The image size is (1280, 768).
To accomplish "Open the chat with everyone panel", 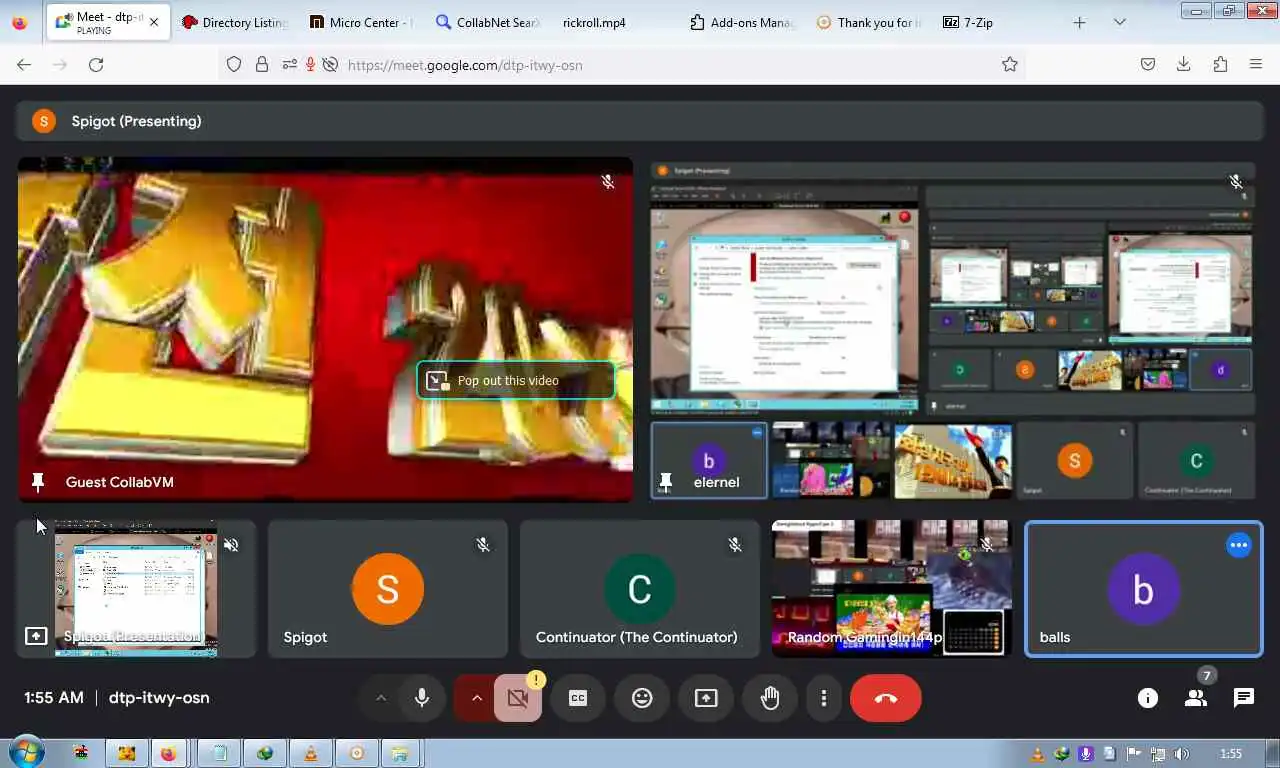I will [x=1244, y=698].
